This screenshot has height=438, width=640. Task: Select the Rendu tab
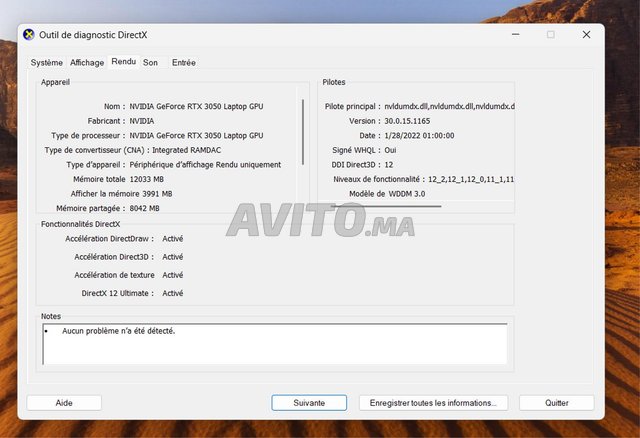click(124, 61)
